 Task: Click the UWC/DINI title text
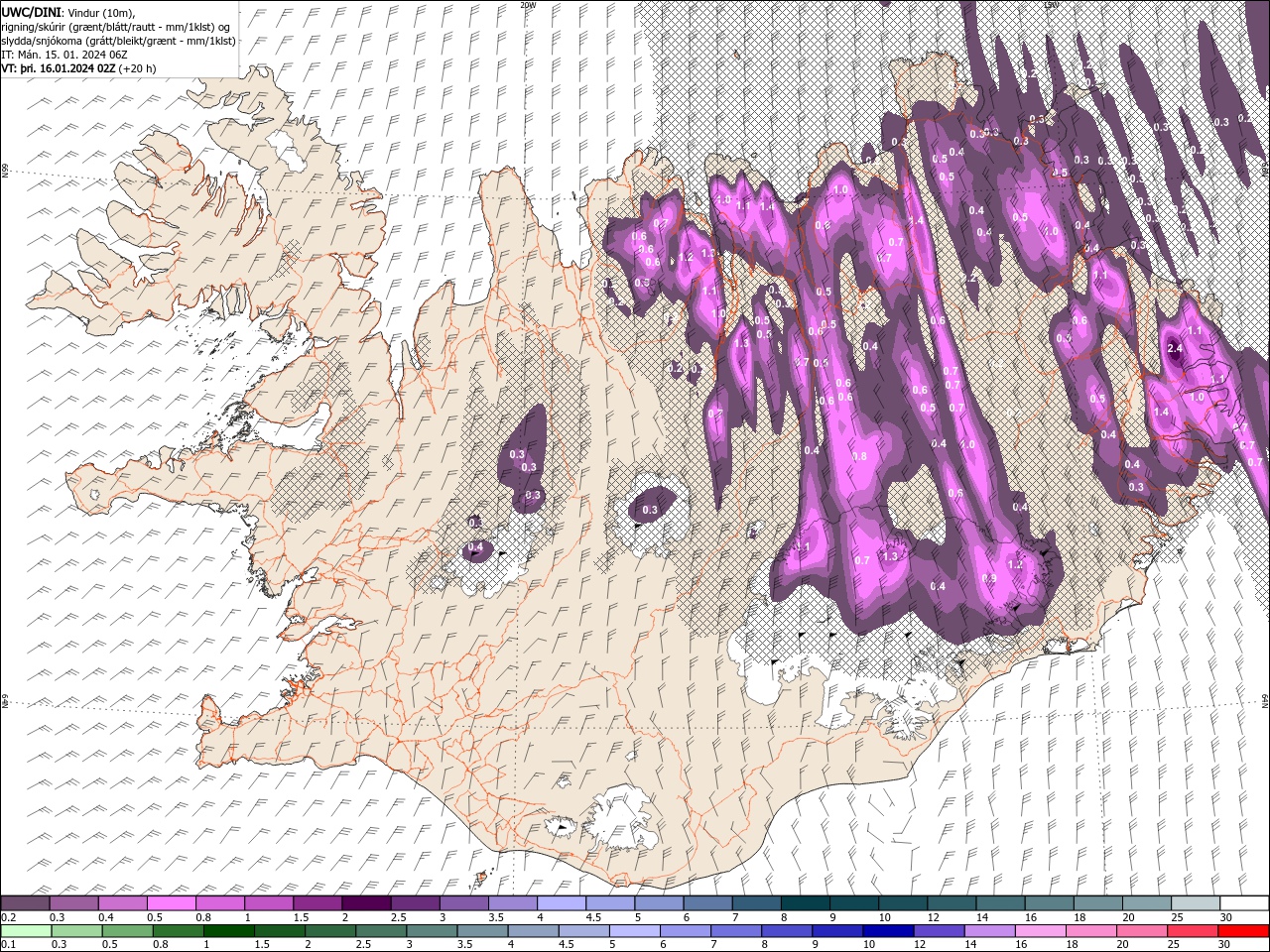31,11
